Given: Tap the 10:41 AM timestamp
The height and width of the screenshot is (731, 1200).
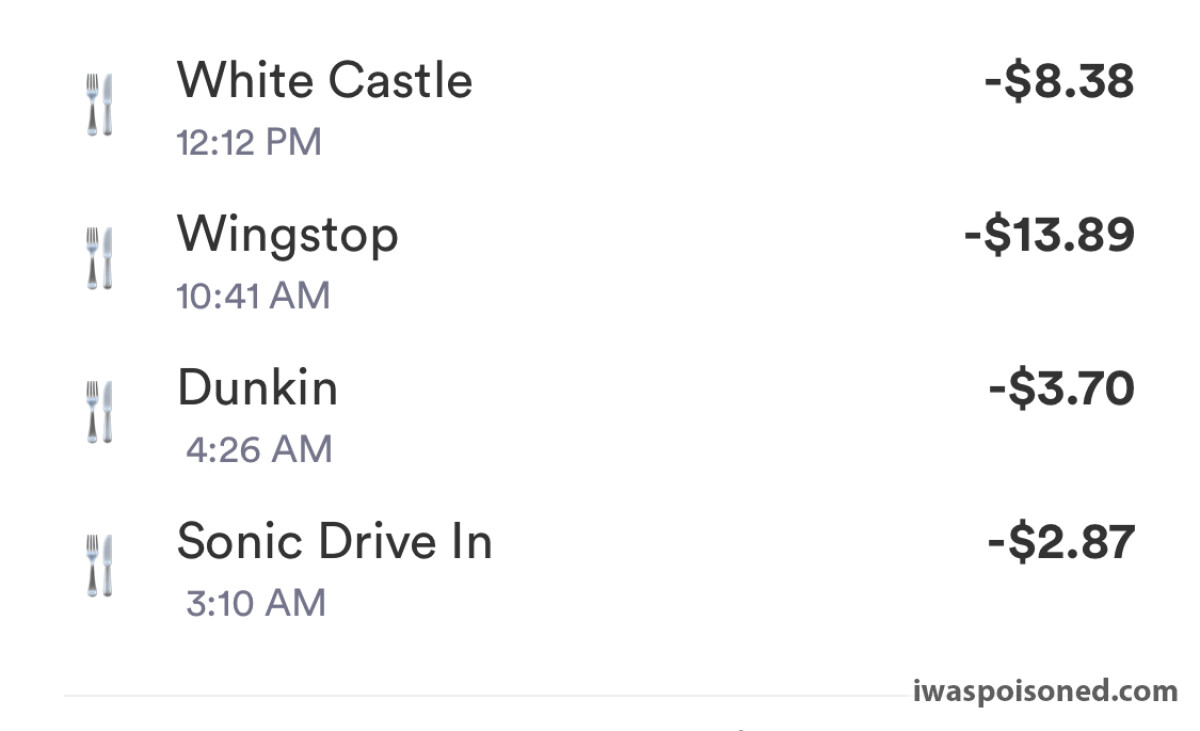Looking at the screenshot, I should 253,297.
